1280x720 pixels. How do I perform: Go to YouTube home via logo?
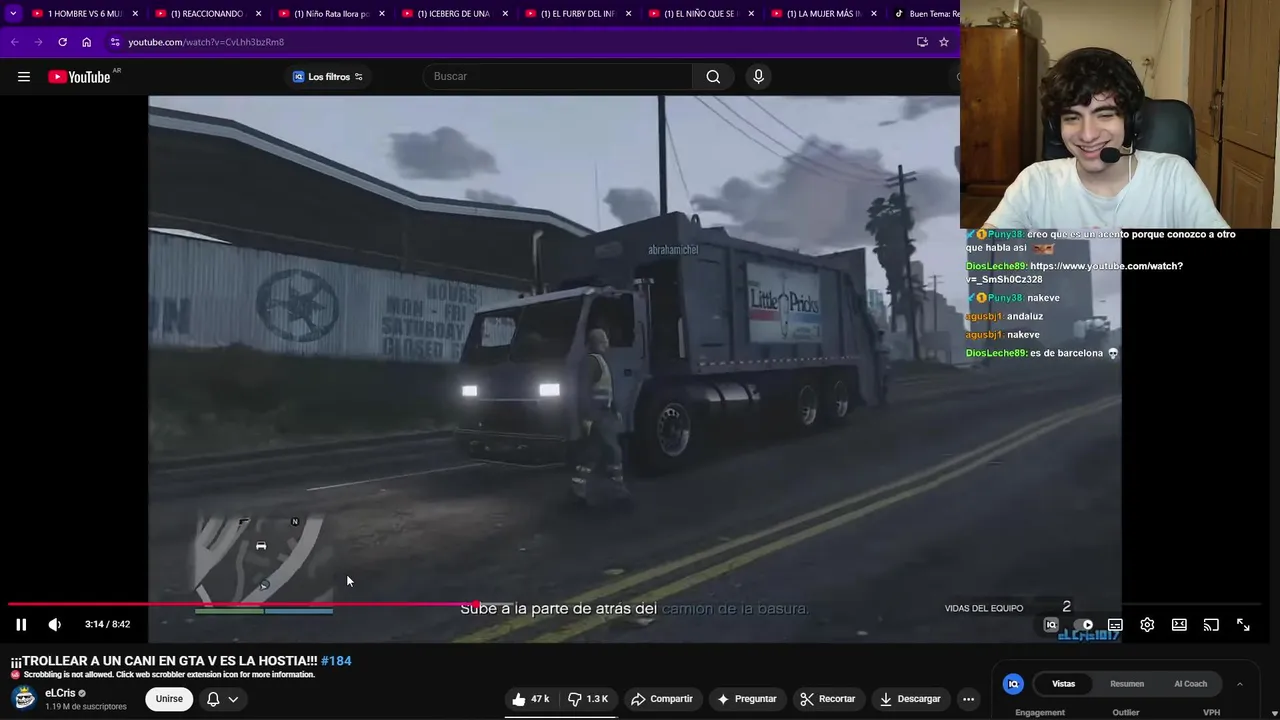[x=79, y=77]
